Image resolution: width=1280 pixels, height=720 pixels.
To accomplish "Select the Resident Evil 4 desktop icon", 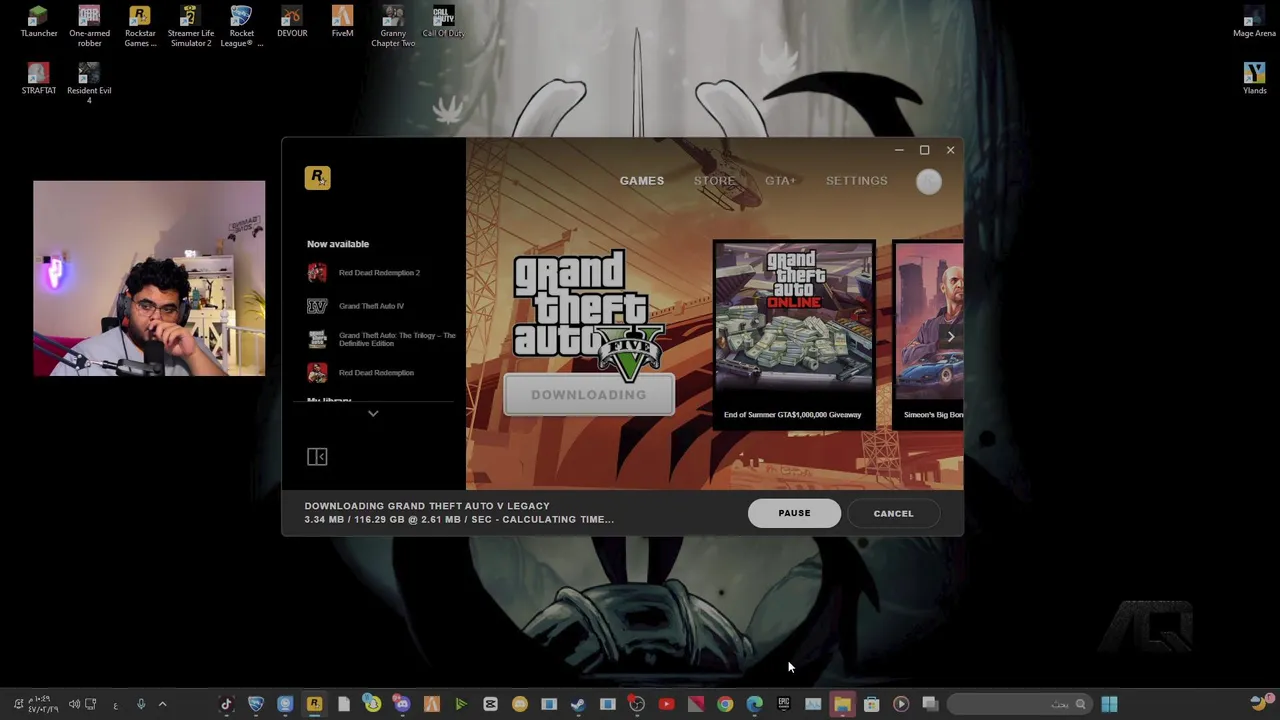I will click(x=89, y=83).
